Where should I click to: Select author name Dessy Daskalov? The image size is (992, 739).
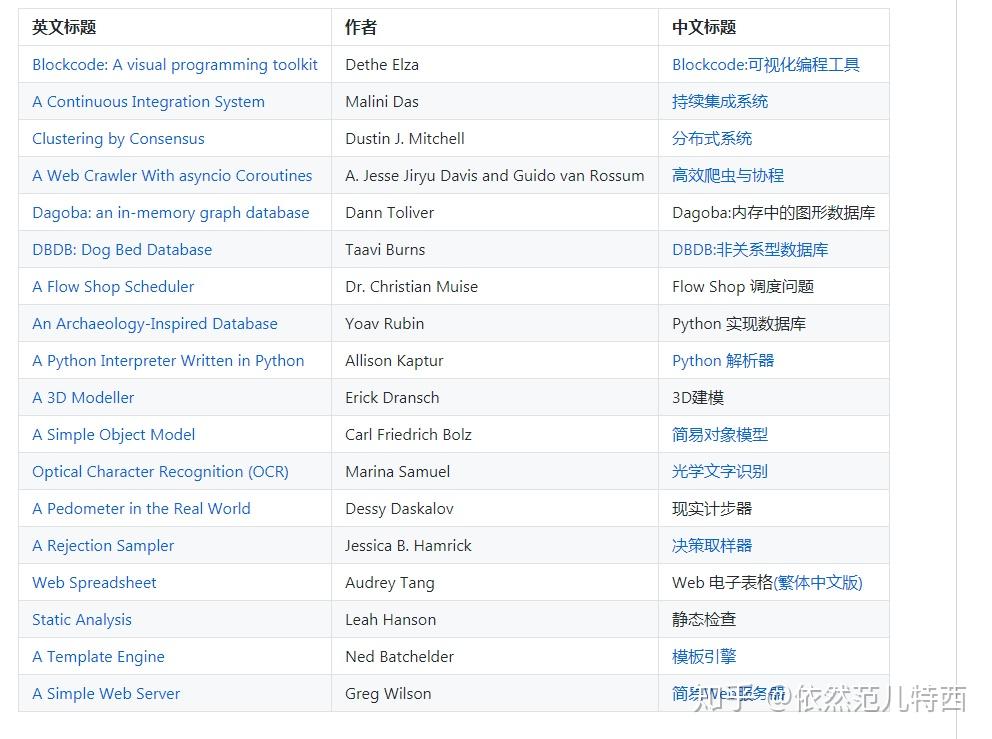tap(400, 509)
